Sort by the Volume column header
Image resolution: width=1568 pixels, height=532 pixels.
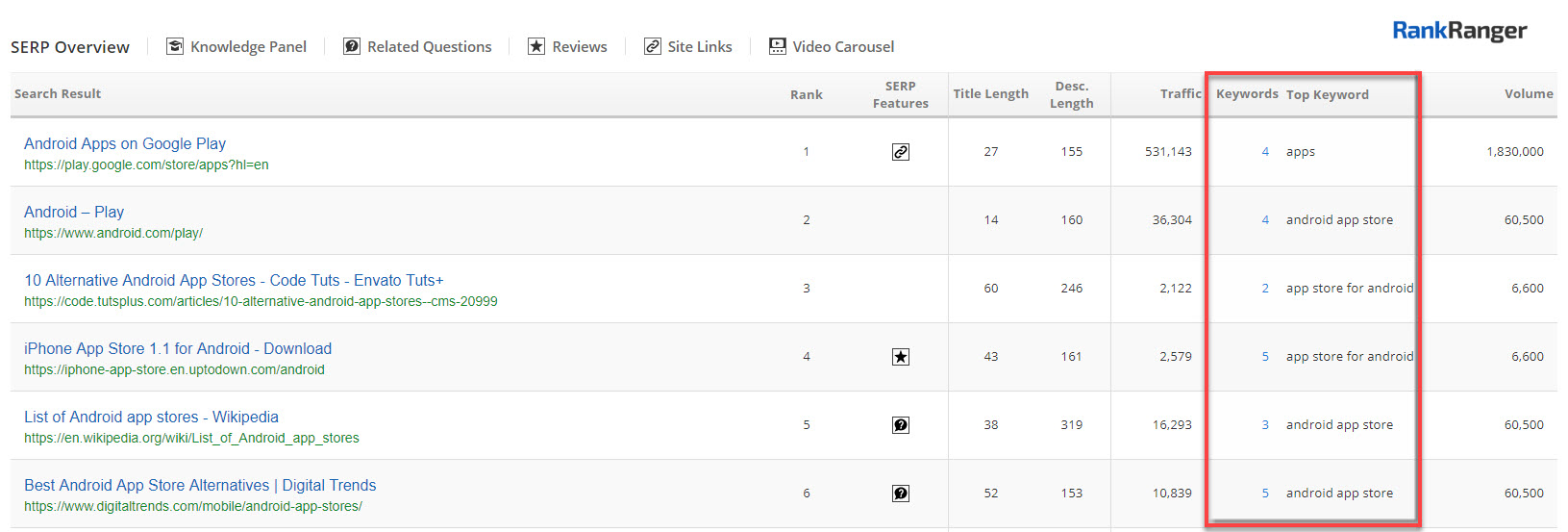[x=1528, y=93]
